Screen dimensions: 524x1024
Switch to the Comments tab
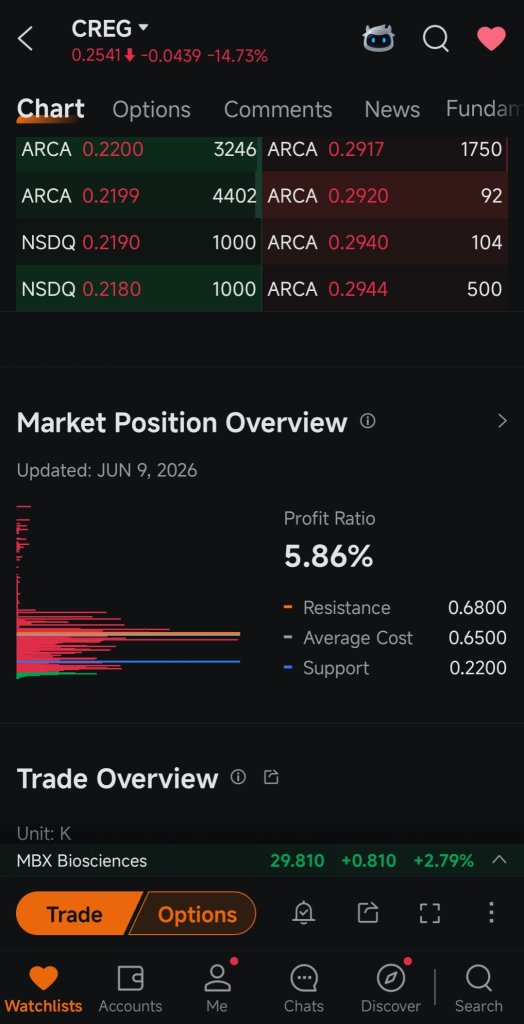[x=278, y=110]
